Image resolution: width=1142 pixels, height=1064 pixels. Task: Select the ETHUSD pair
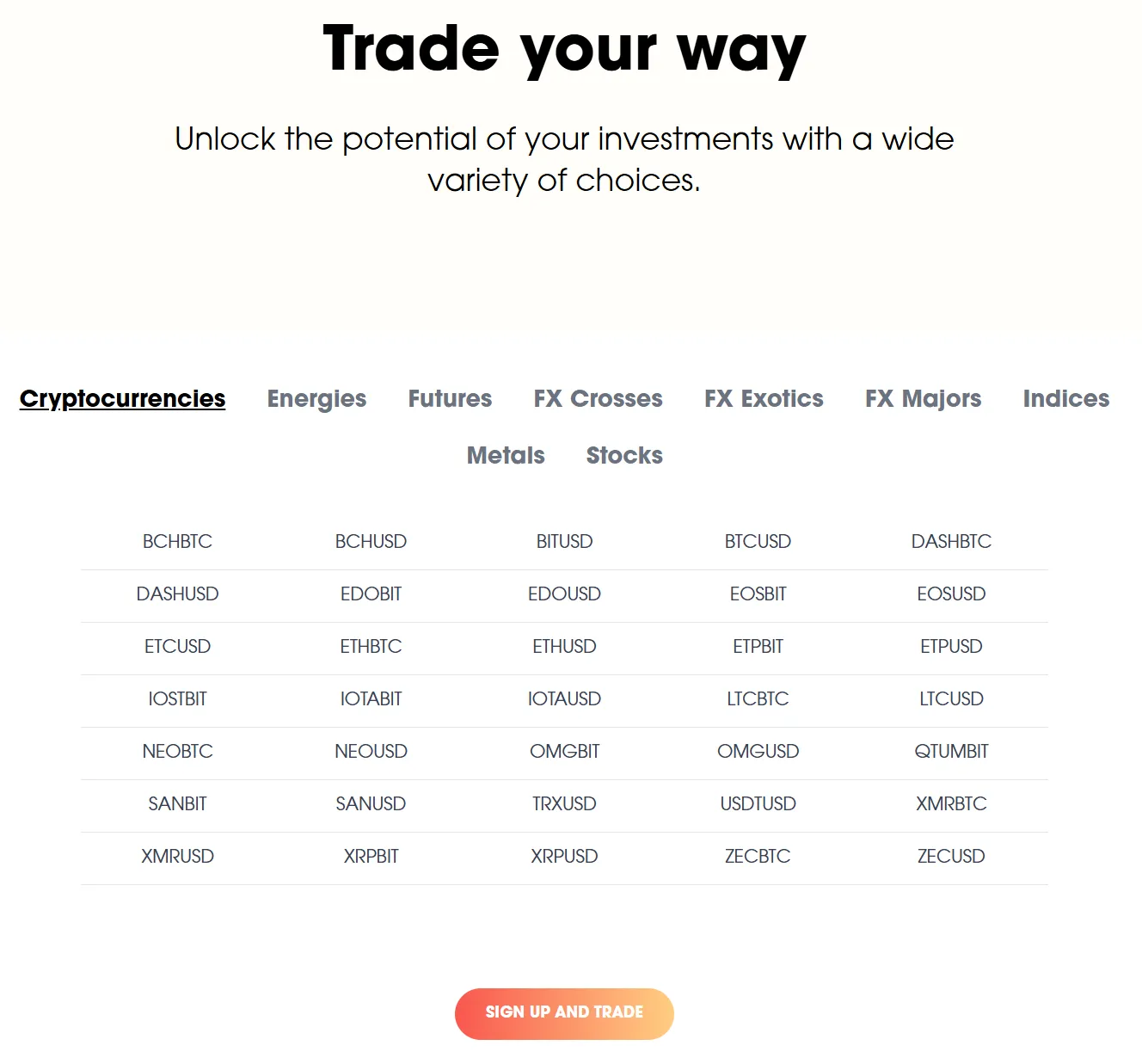click(x=564, y=647)
